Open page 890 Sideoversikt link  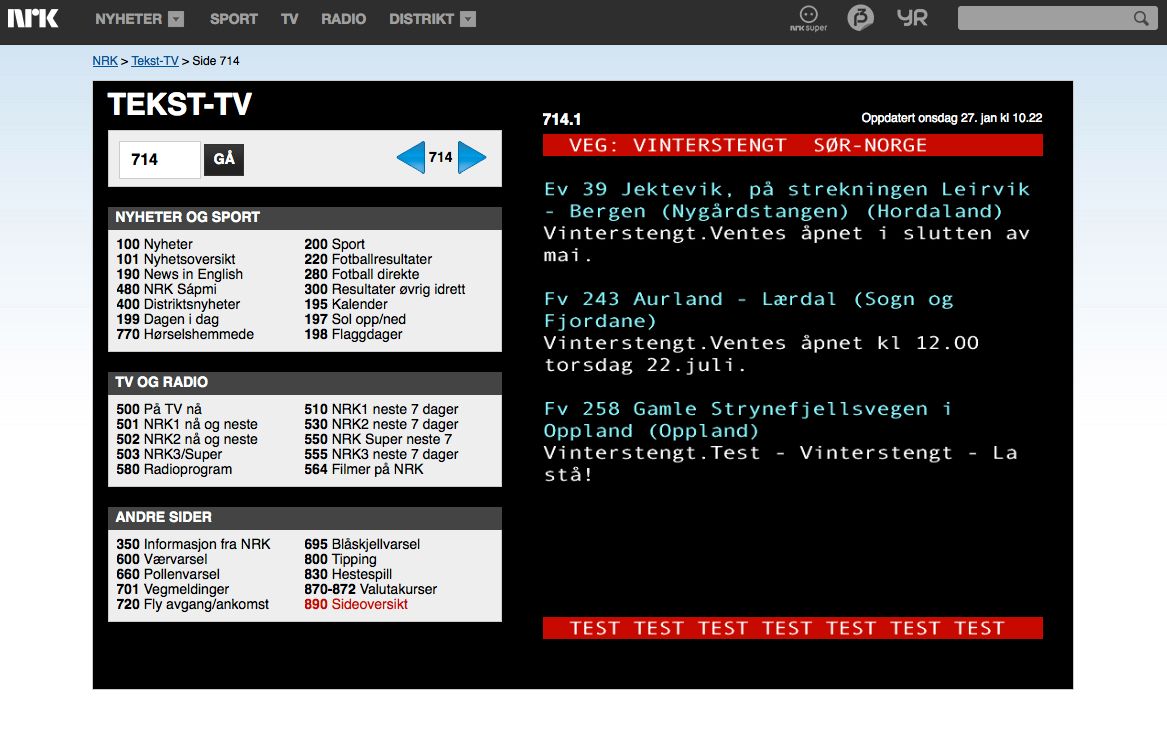click(356, 605)
